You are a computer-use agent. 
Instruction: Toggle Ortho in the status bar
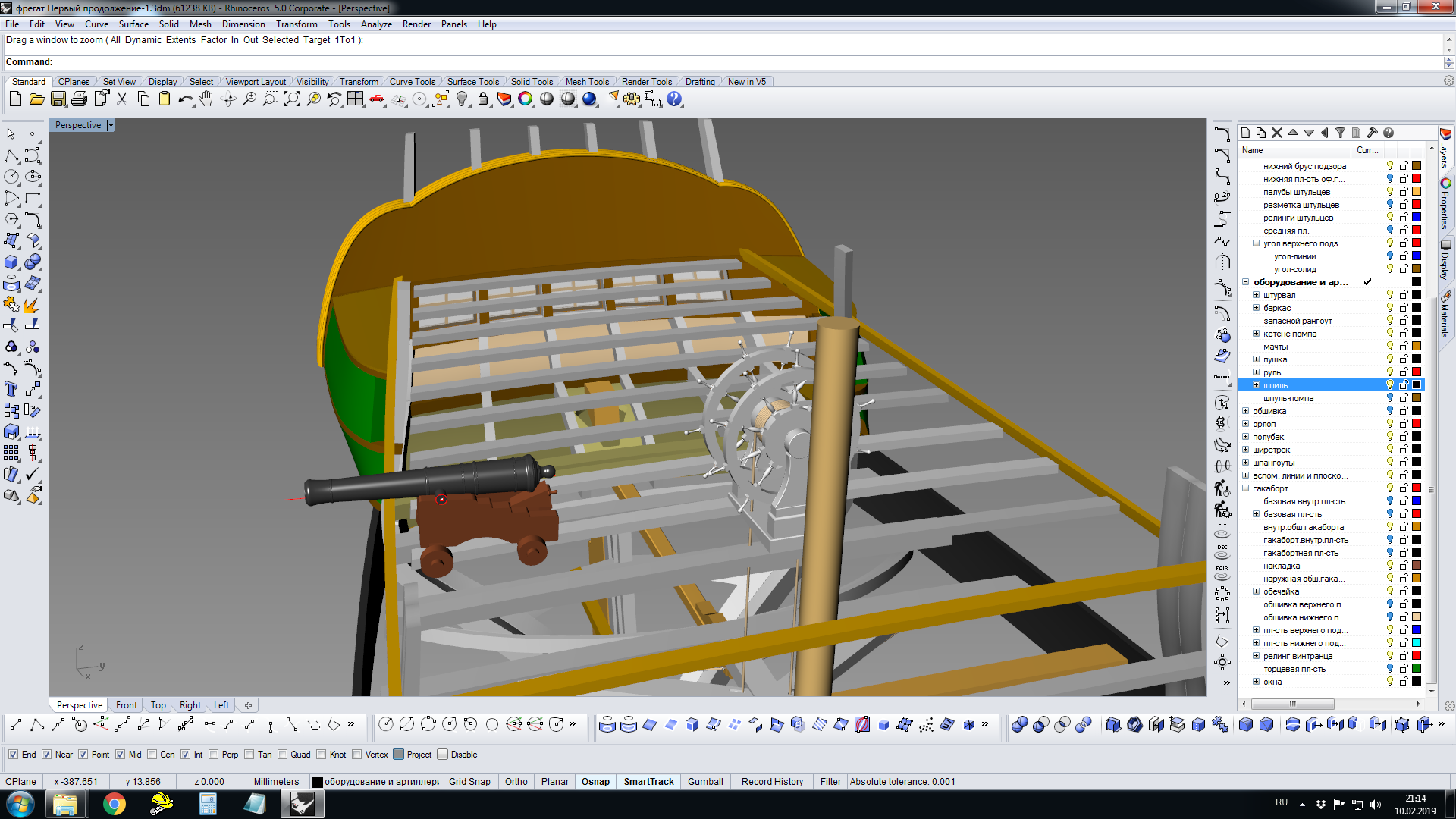[x=516, y=782]
